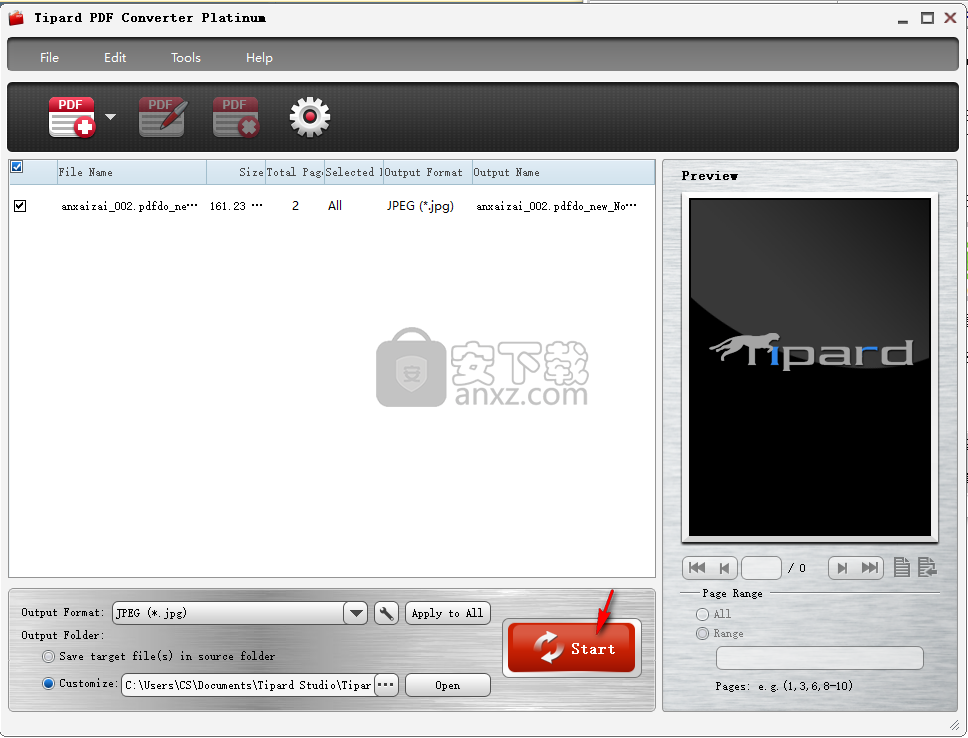Open Preferences gear icon in toolbar

coord(309,117)
